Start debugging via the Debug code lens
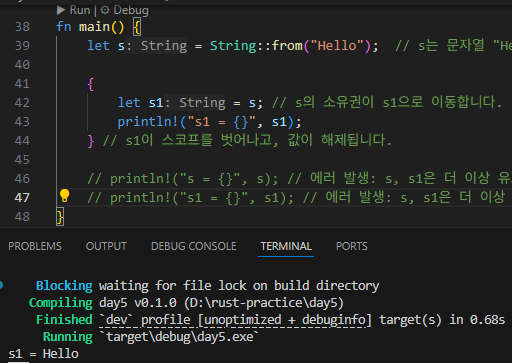The width and height of the screenshot is (512, 363). tap(124, 10)
